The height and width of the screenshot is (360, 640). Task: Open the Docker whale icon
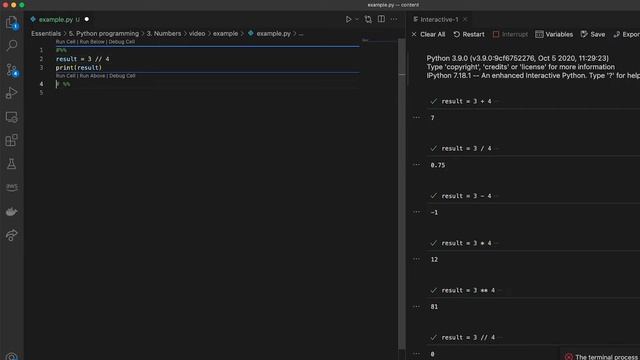pyautogui.click(x=11, y=211)
